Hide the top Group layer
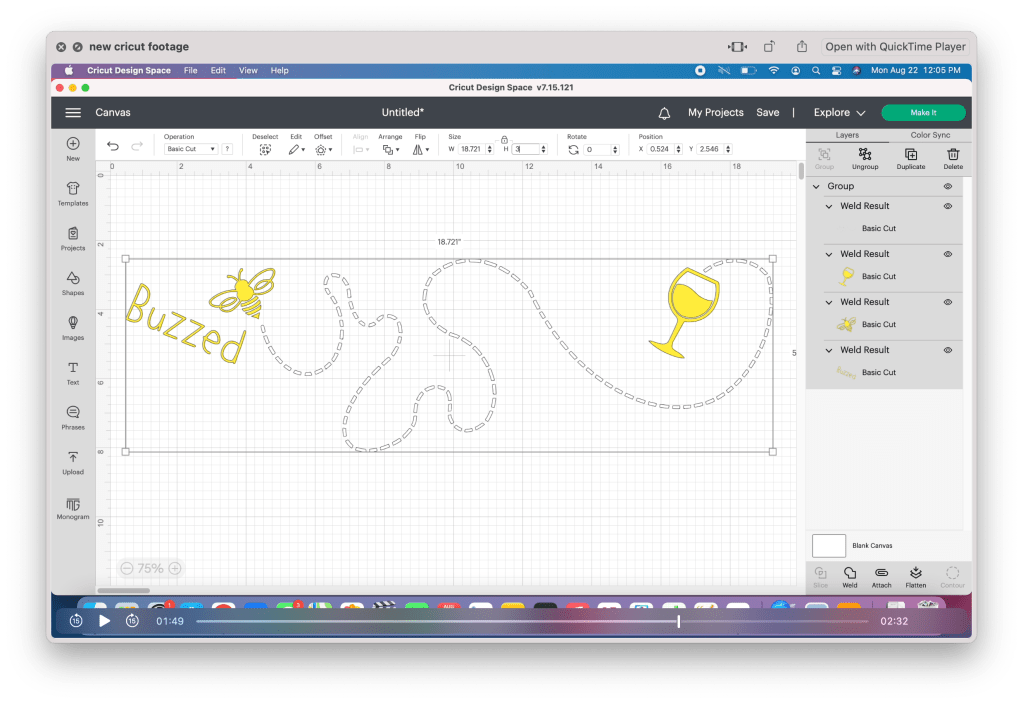 947,186
